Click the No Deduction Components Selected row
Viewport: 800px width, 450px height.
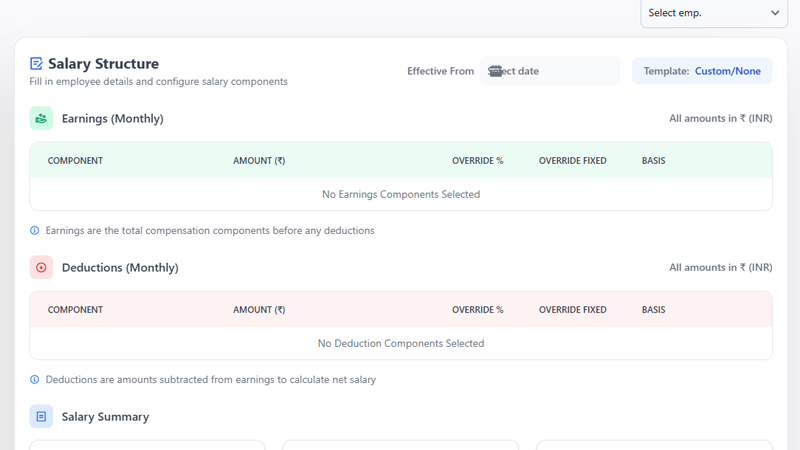(x=400, y=343)
